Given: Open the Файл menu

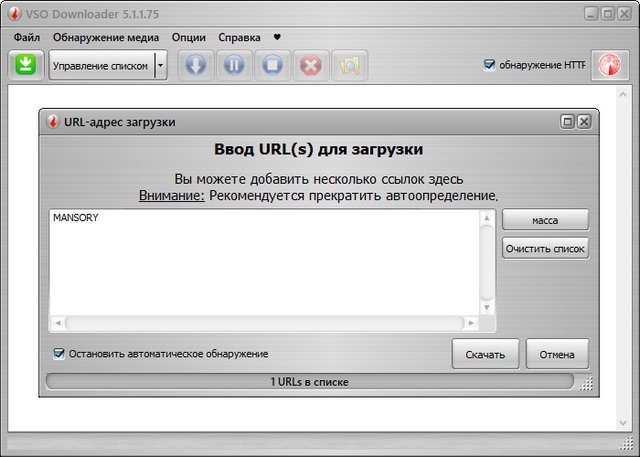Looking at the screenshot, I should tap(27, 37).
